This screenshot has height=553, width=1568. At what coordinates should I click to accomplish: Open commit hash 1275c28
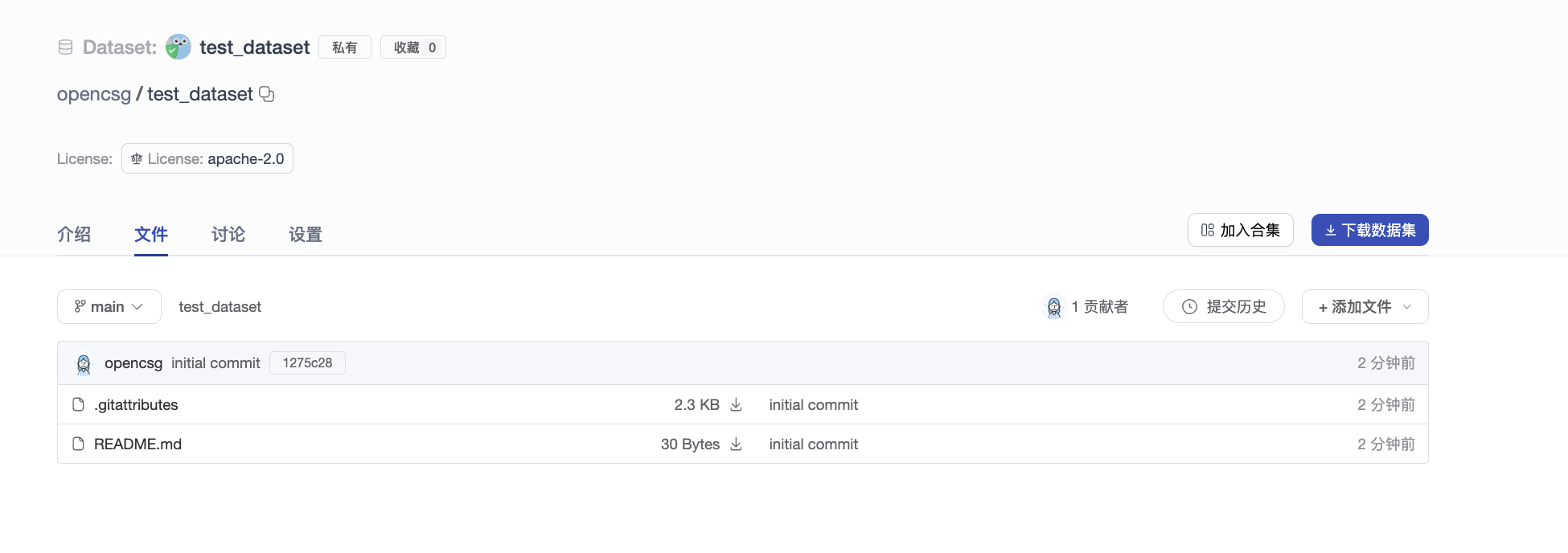pos(307,363)
